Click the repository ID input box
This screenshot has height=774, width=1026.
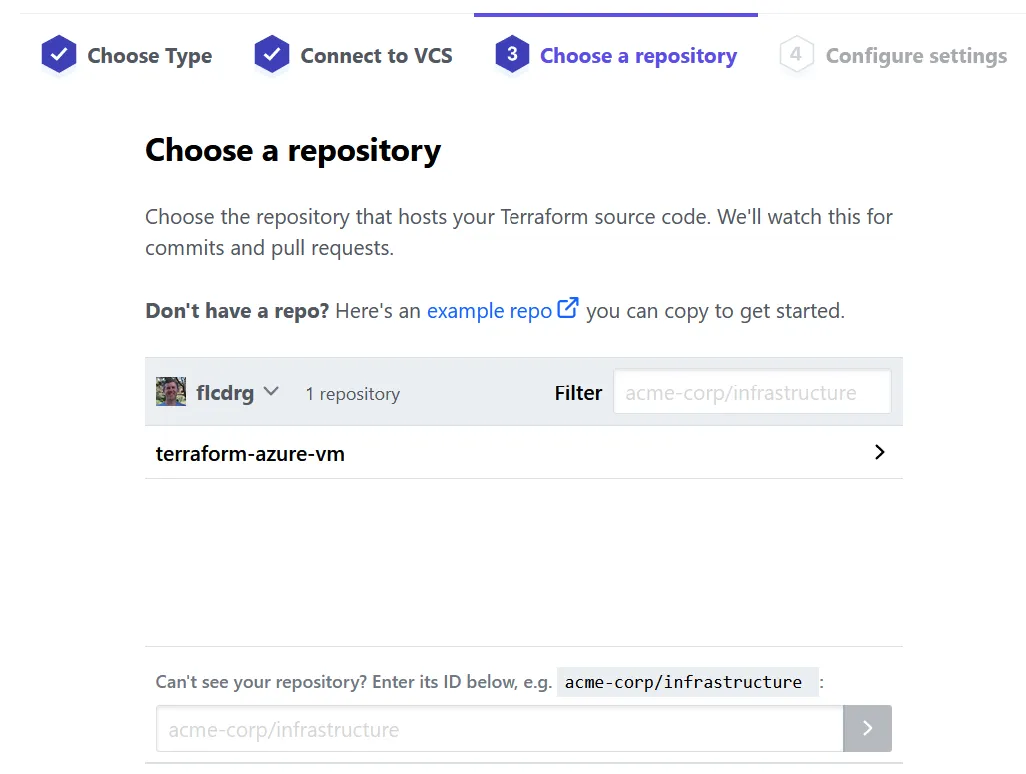tap(499, 729)
